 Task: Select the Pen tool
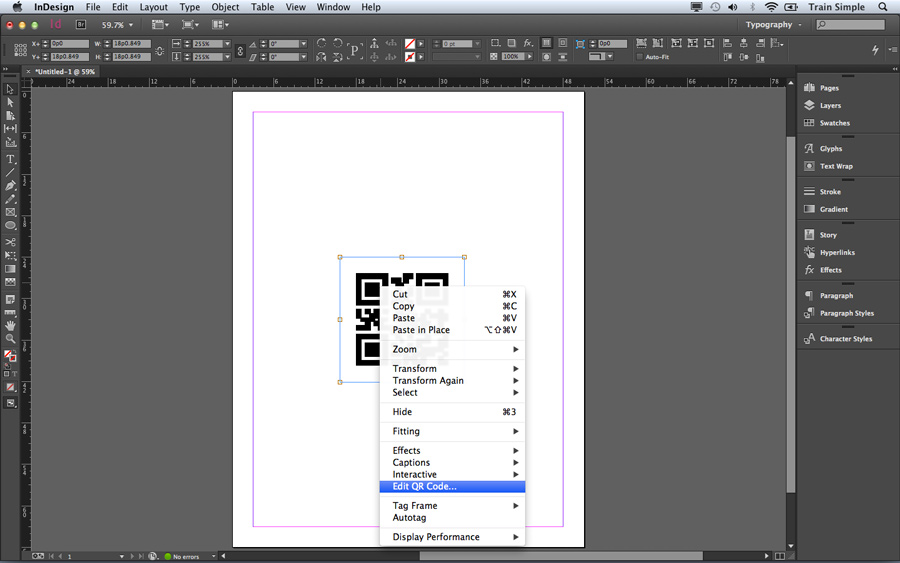pyautogui.click(x=10, y=185)
